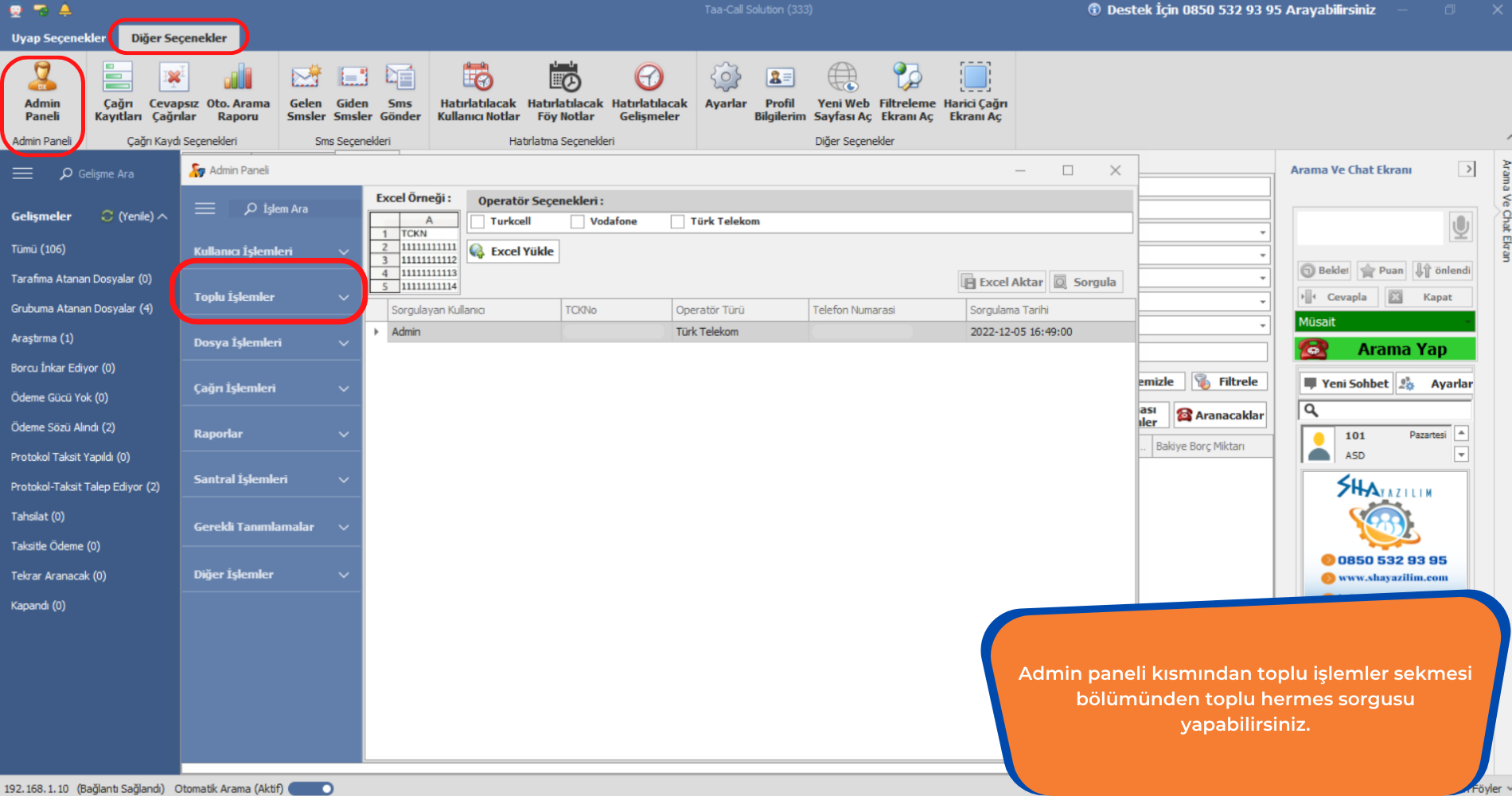Expand Toplu İşlemler section
1512x796 pixels.
tap(271, 297)
